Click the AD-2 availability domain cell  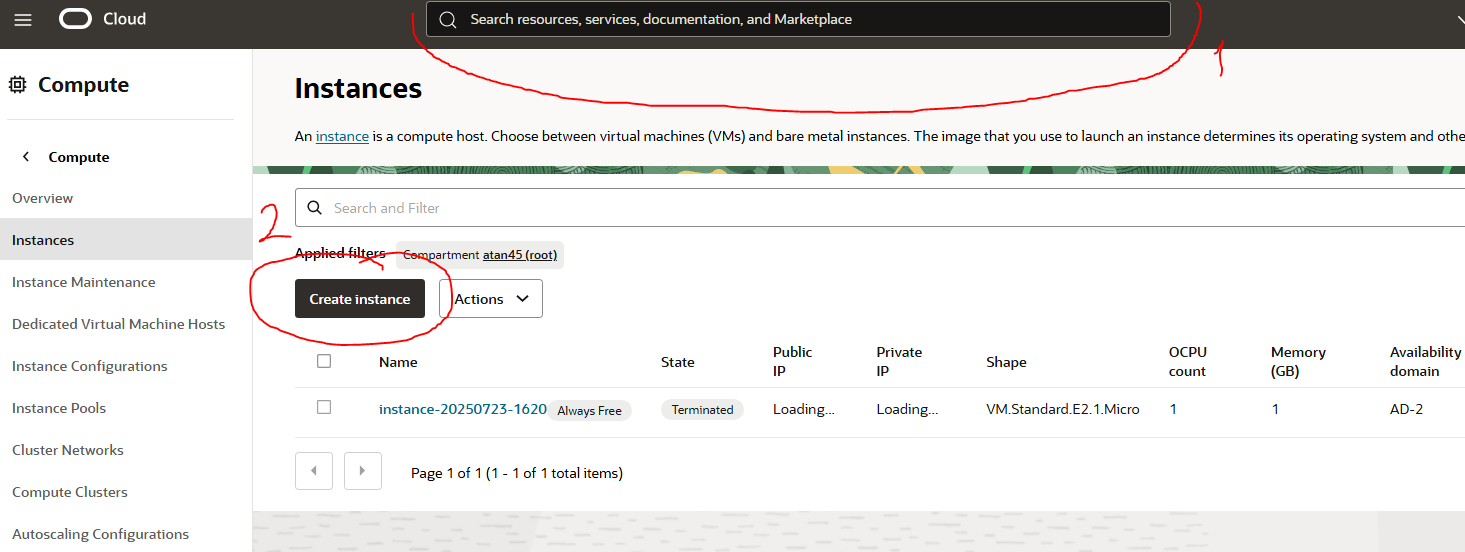(x=1406, y=409)
